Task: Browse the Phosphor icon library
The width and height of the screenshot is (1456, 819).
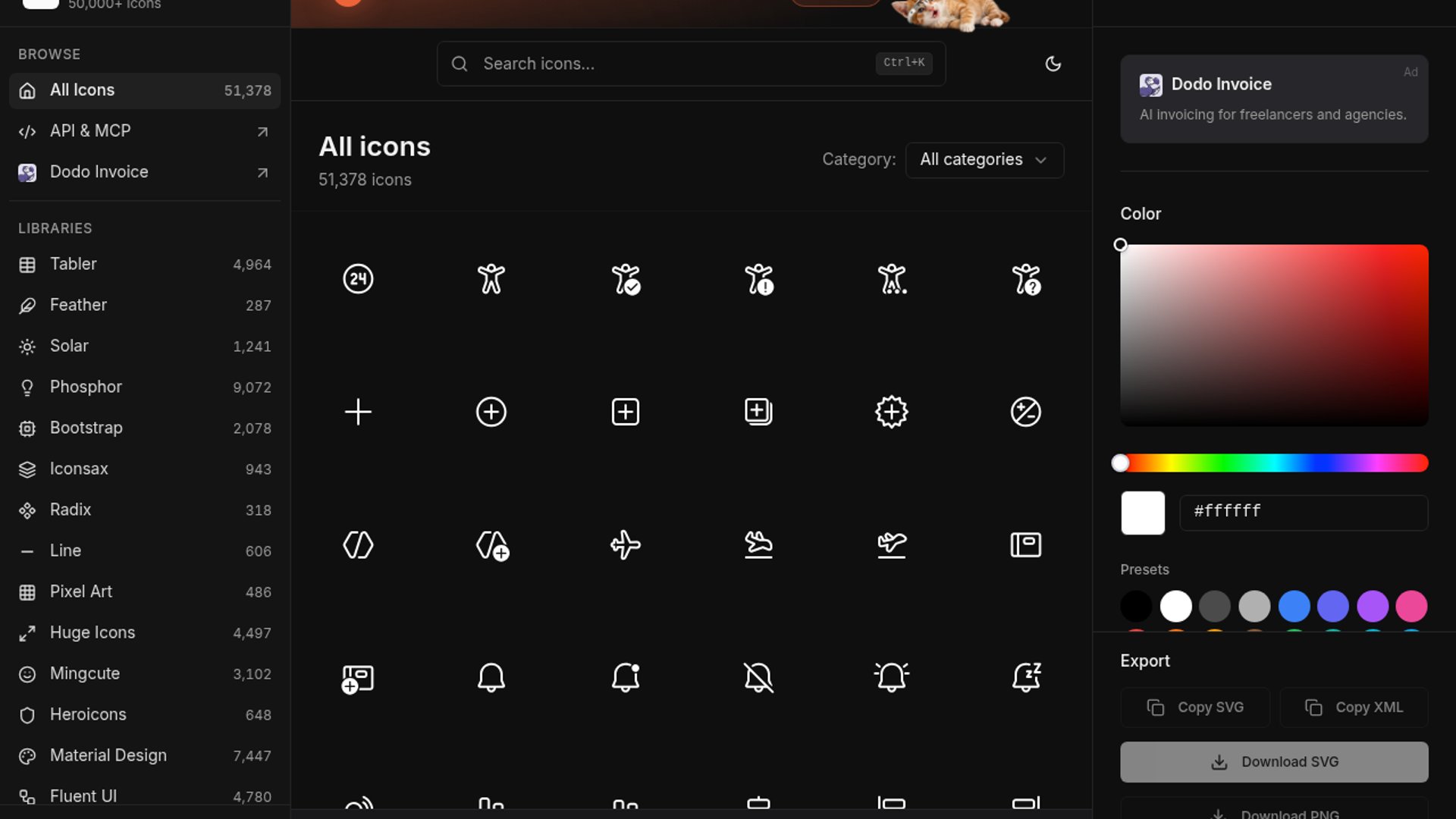Action: pos(145,388)
